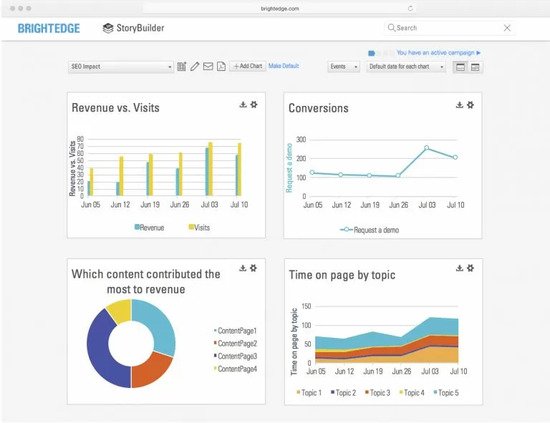Export dashboard with PDF icon
The image size is (550, 423).
221,66
